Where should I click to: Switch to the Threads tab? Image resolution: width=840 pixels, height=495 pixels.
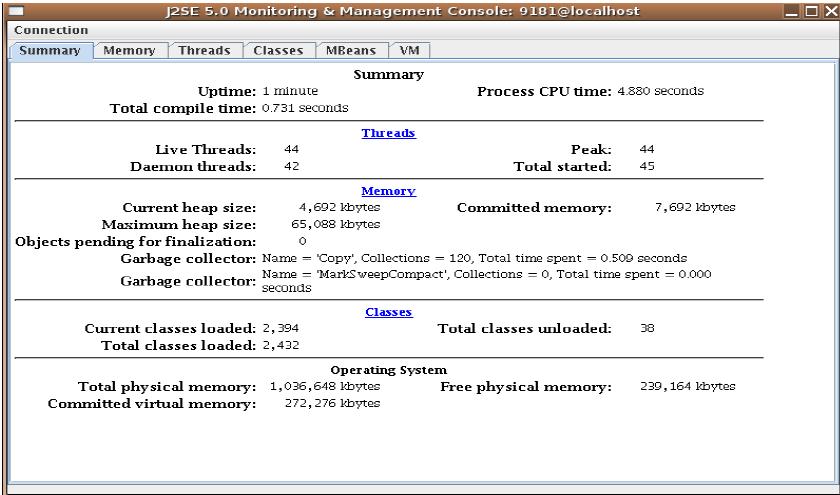pos(204,50)
